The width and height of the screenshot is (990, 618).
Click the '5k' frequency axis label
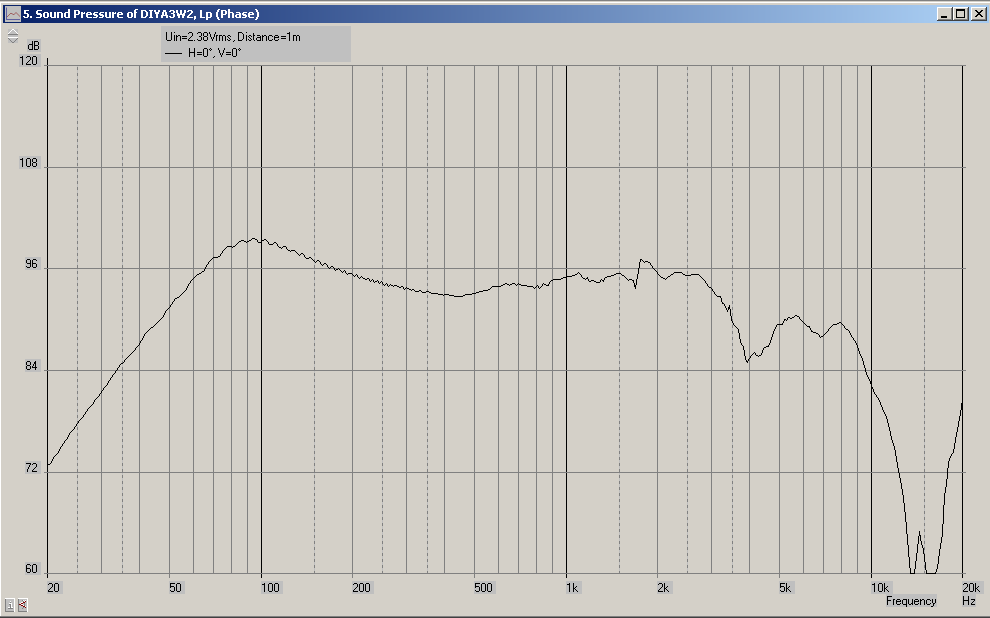[785, 588]
